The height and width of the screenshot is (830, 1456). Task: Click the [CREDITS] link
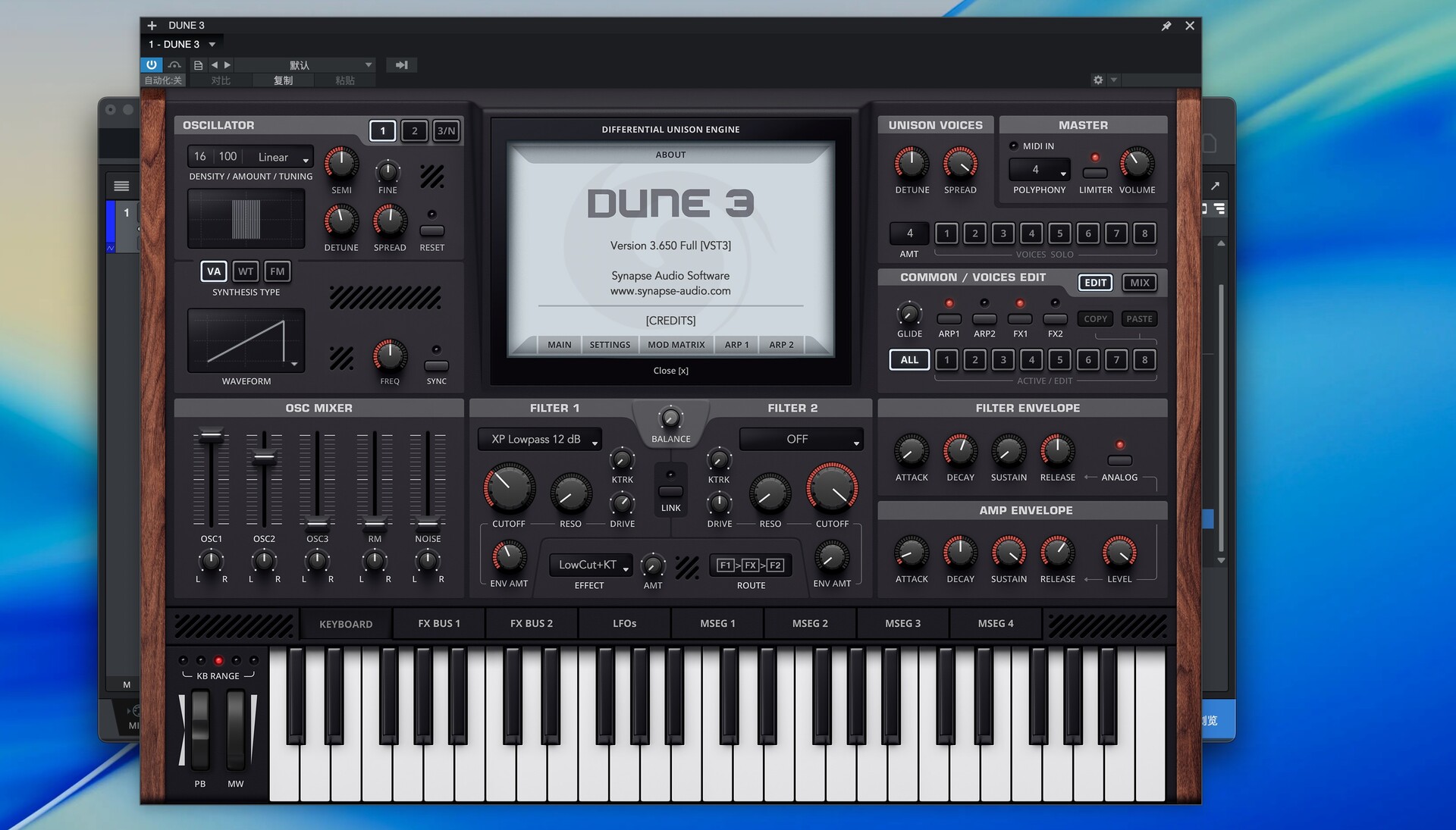pyautogui.click(x=670, y=321)
